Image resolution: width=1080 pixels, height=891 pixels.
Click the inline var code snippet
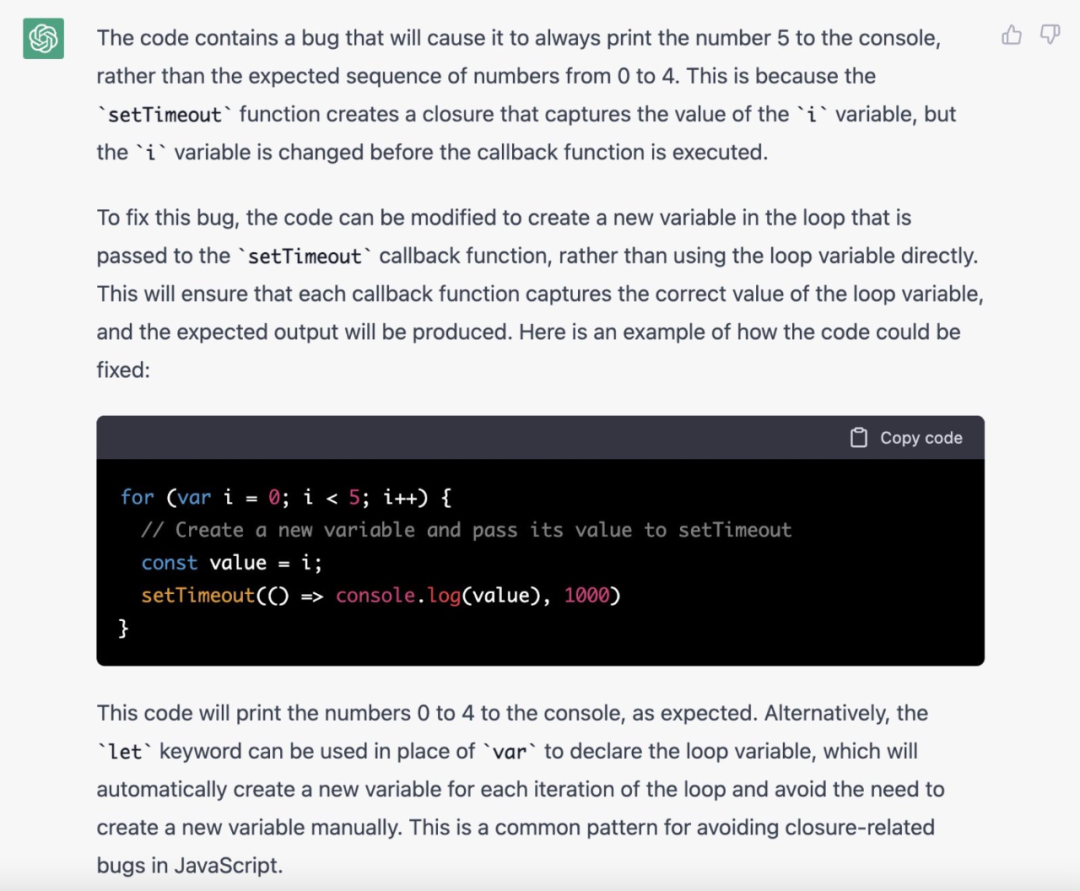tap(512, 752)
